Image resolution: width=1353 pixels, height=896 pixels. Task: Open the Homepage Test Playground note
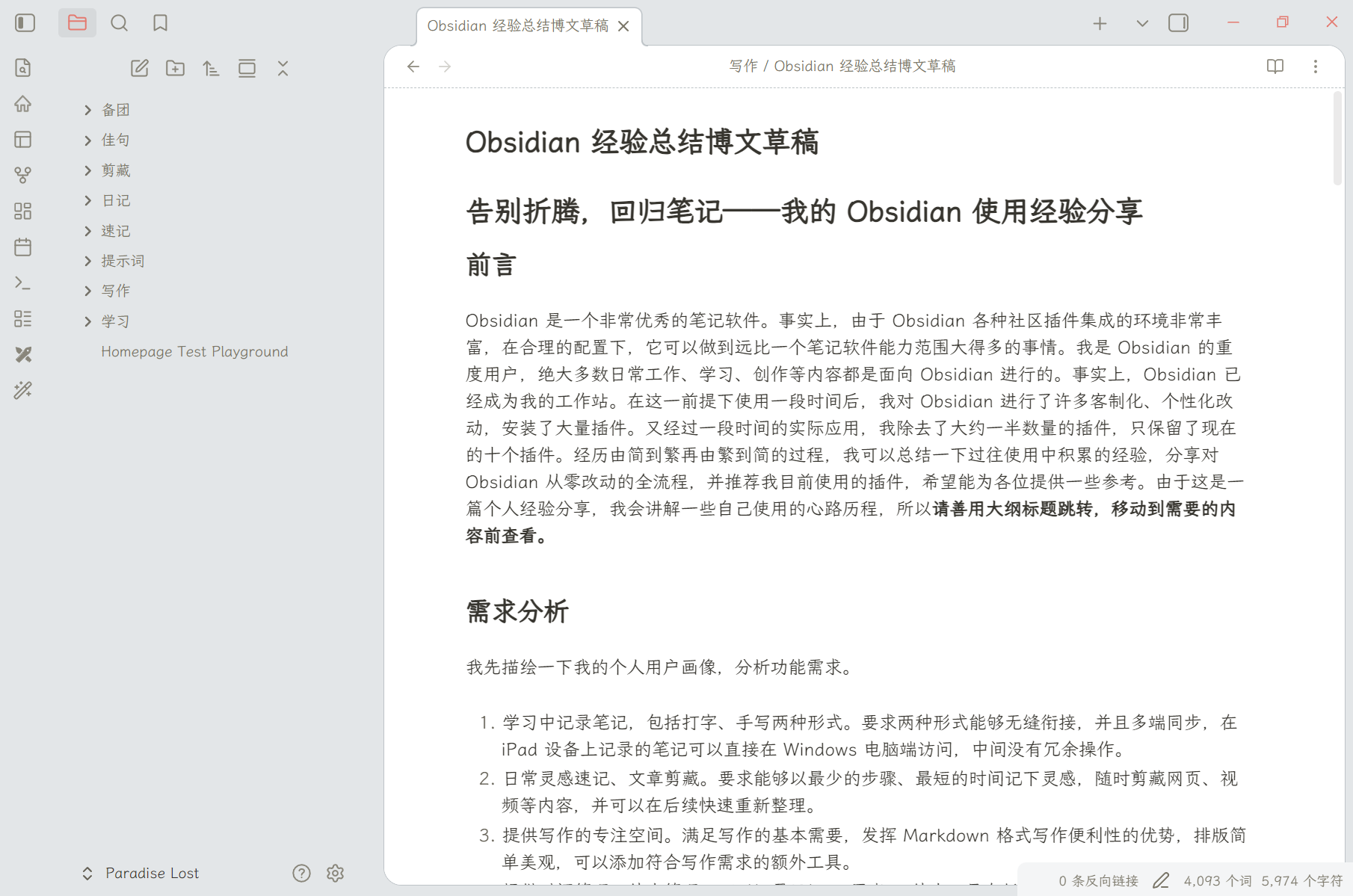194,351
